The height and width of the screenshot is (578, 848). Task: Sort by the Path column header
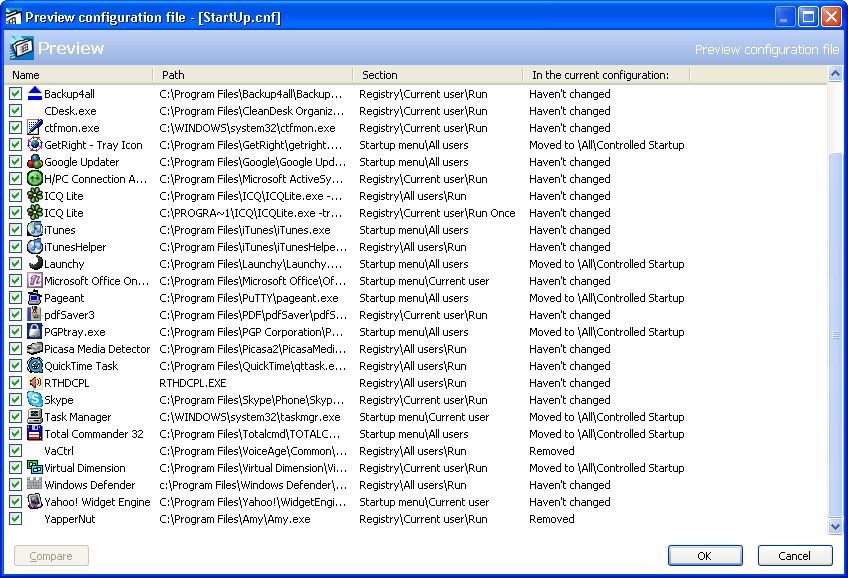tap(253, 75)
